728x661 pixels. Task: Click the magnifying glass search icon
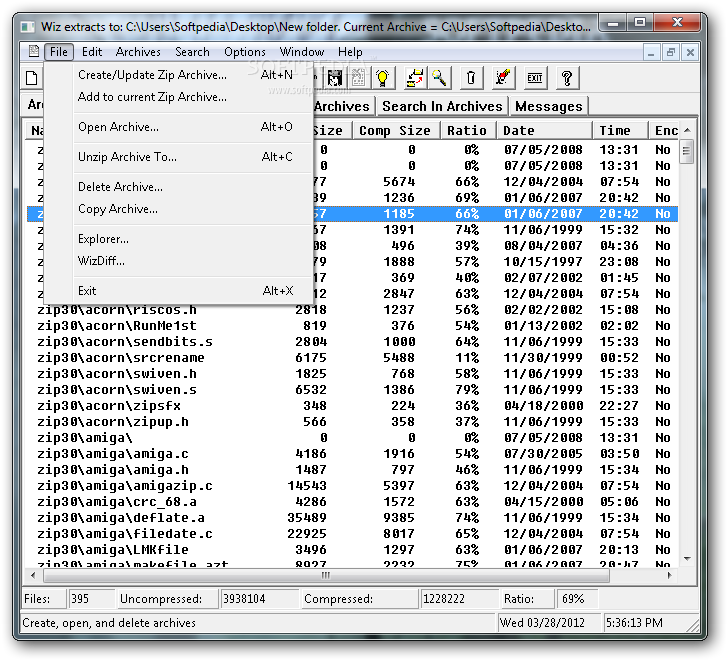[x=439, y=78]
